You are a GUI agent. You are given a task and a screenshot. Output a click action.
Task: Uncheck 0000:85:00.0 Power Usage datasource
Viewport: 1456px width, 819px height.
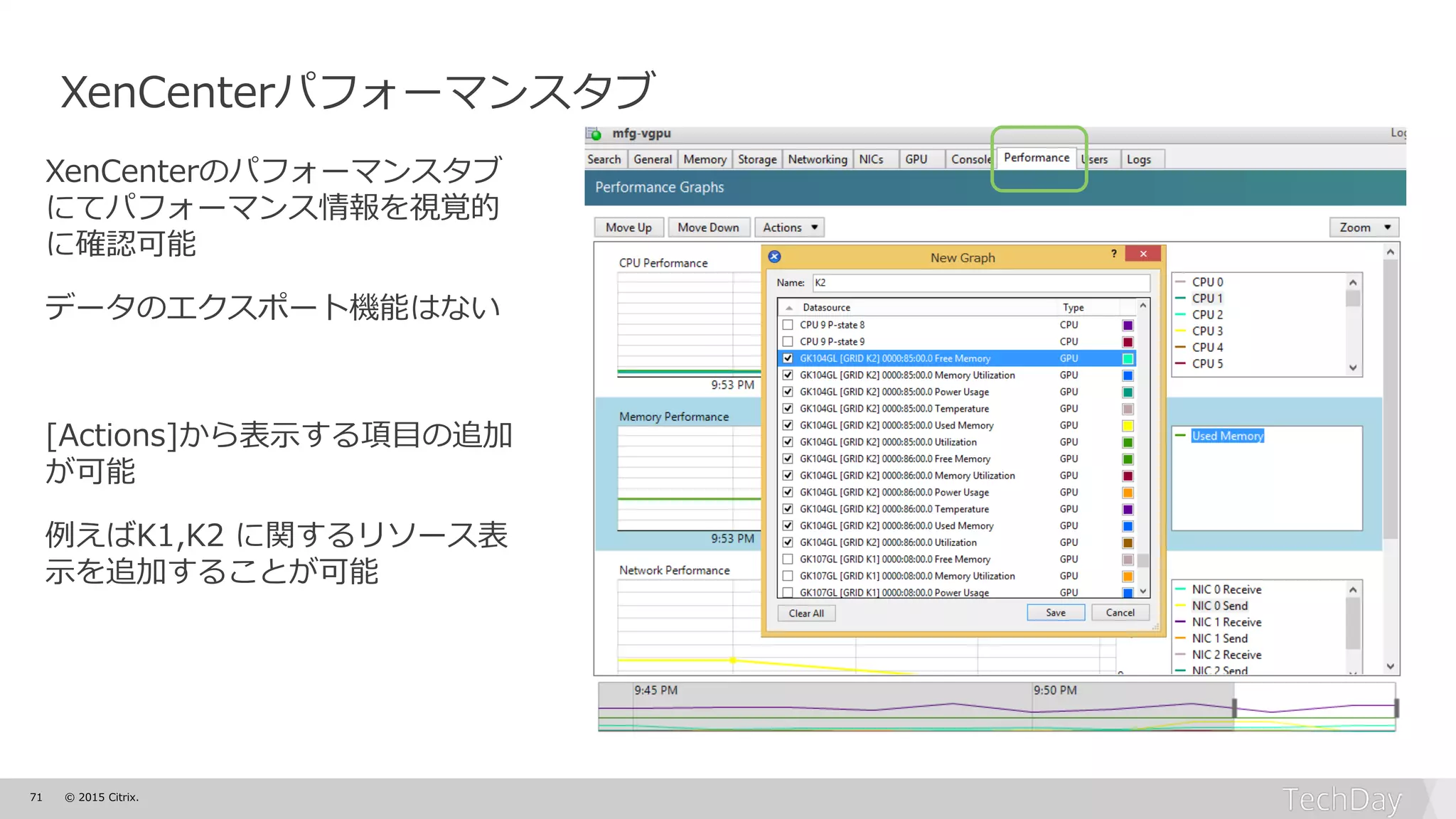tap(788, 392)
